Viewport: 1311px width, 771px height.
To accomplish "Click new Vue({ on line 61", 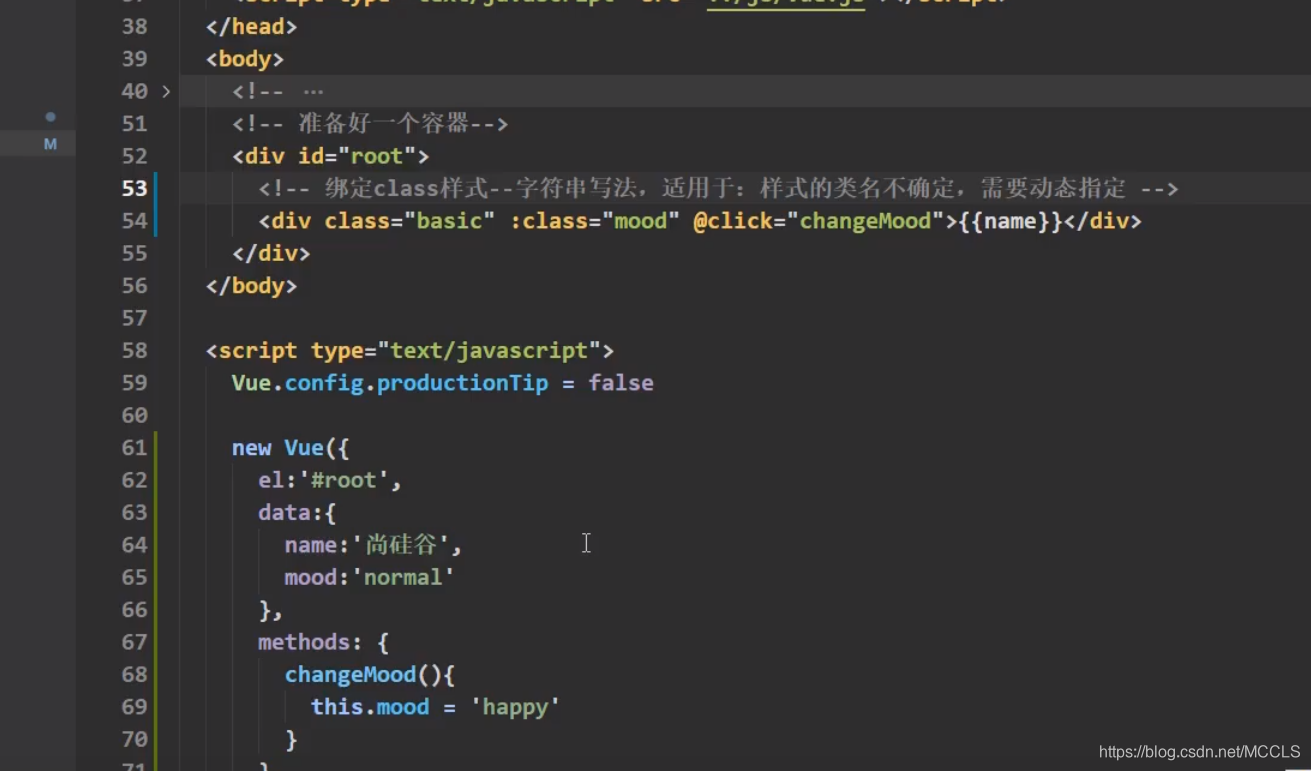I will click(x=290, y=448).
